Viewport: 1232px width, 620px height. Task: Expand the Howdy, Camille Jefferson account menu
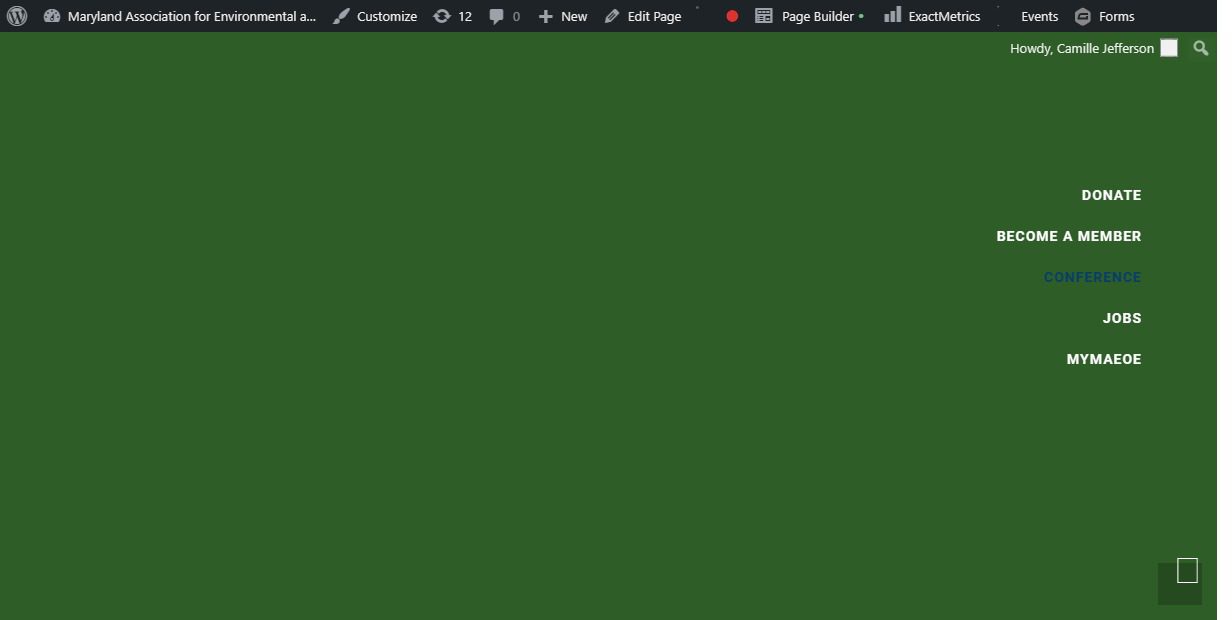pyautogui.click(x=1081, y=48)
